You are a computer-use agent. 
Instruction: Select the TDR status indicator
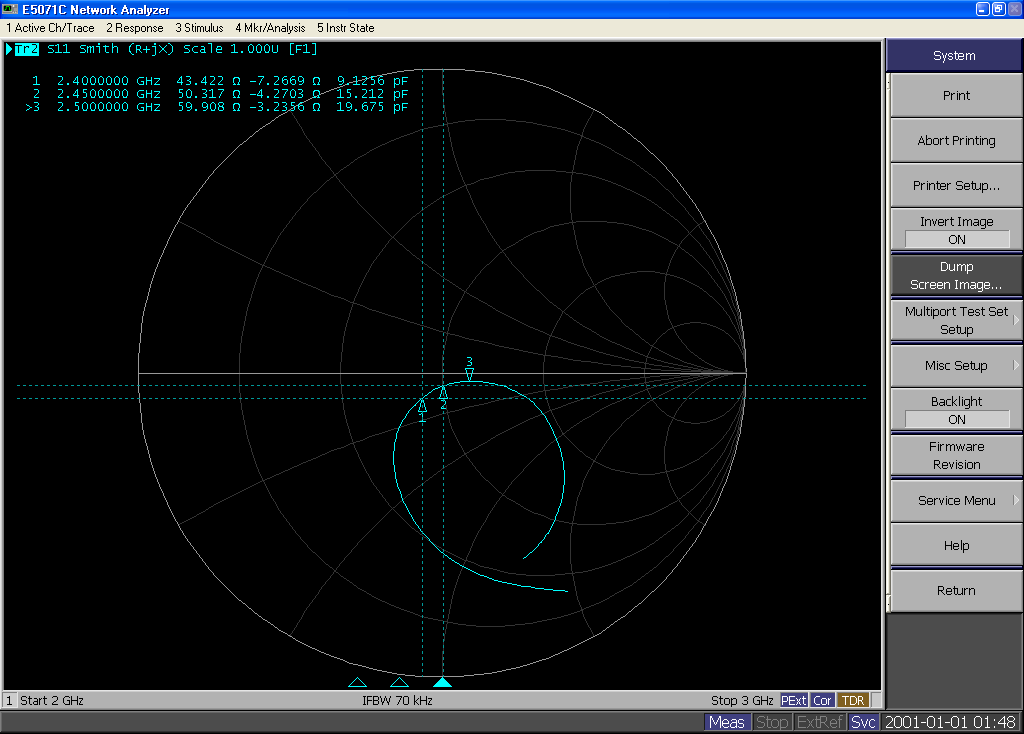click(x=851, y=700)
